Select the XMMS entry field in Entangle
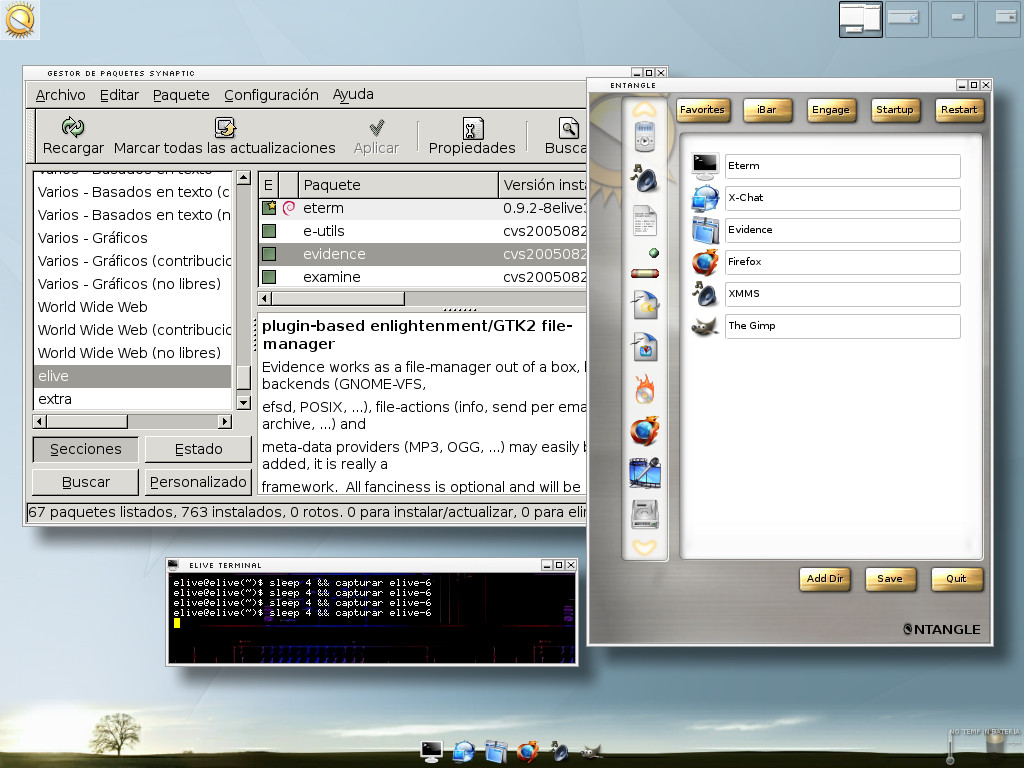The width and height of the screenshot is (1024, 768). (x=842, y=295)
